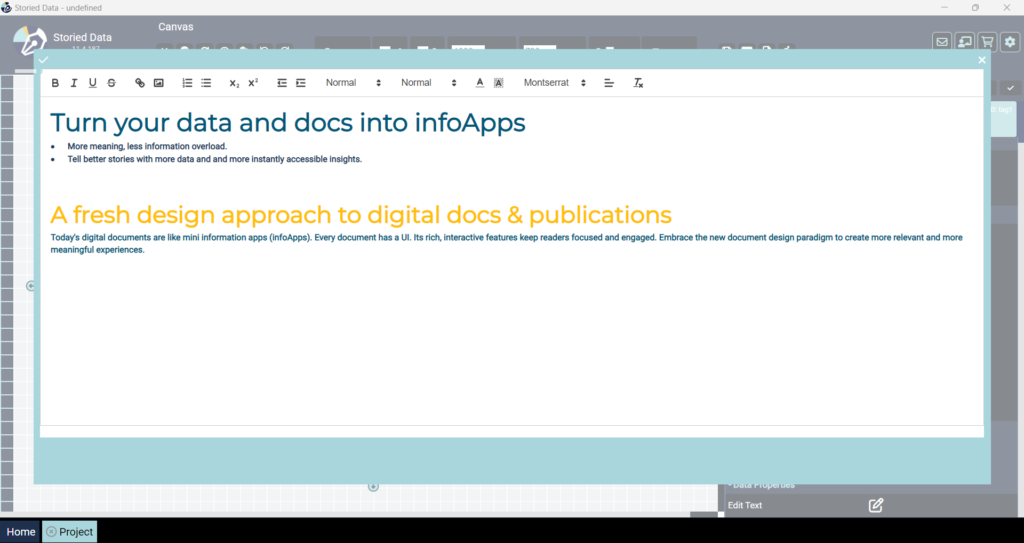Viewport: 1024px width, 543px height.
Task: Expand the text alignment dropdown
Action: (609, 83)
